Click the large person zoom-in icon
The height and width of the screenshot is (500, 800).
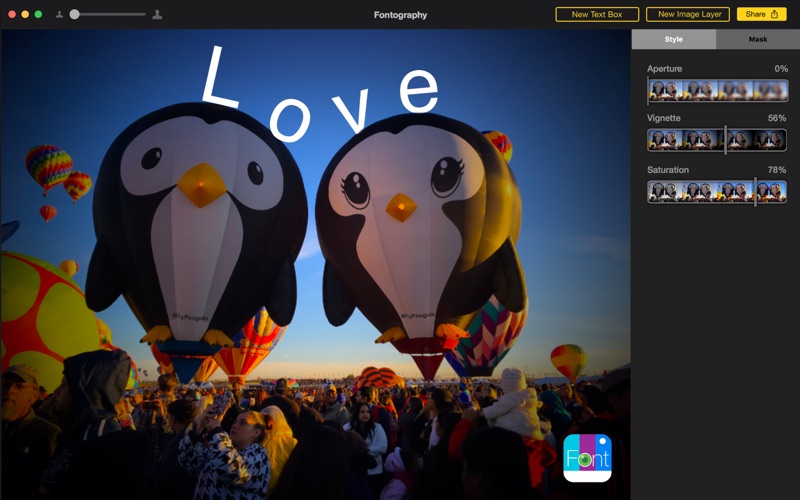(157, 15)
